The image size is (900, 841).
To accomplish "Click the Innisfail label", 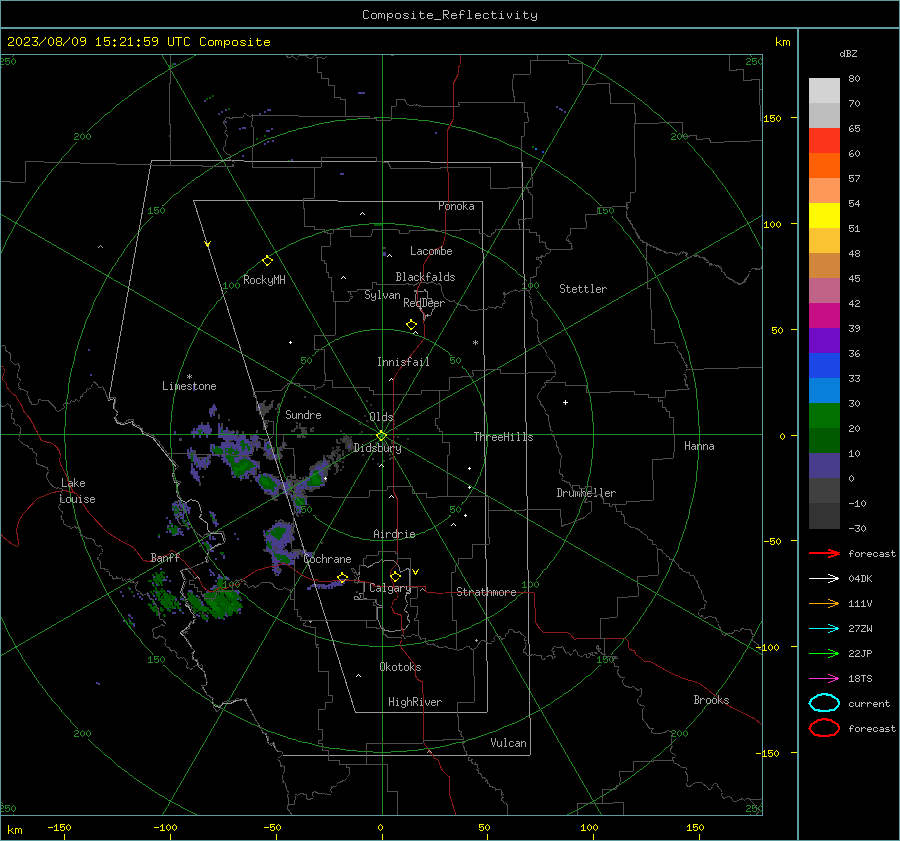I will point(403,362).
